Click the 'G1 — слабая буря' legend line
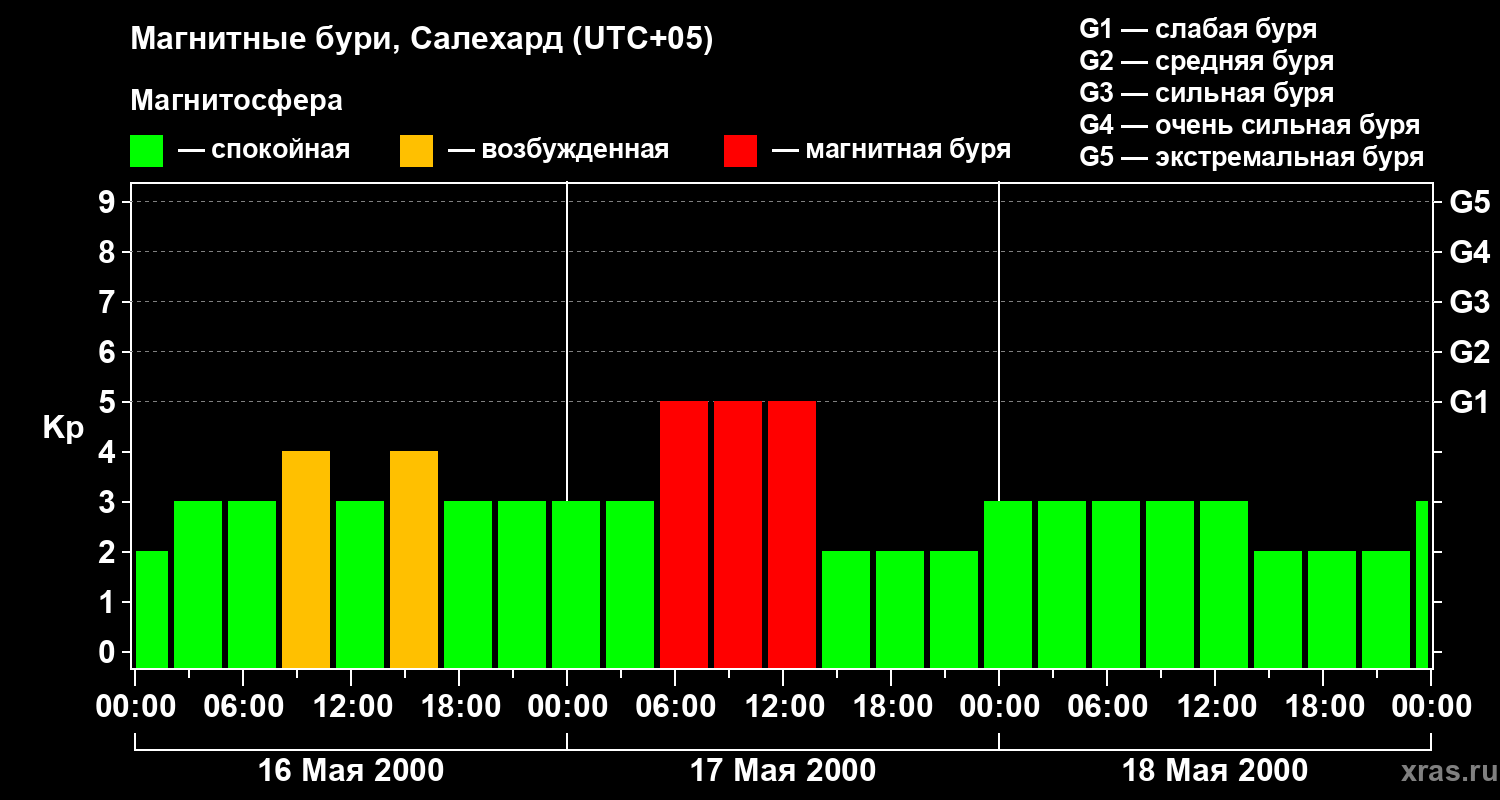This screenshot has height=800, width=1500. pos(1198,28)
